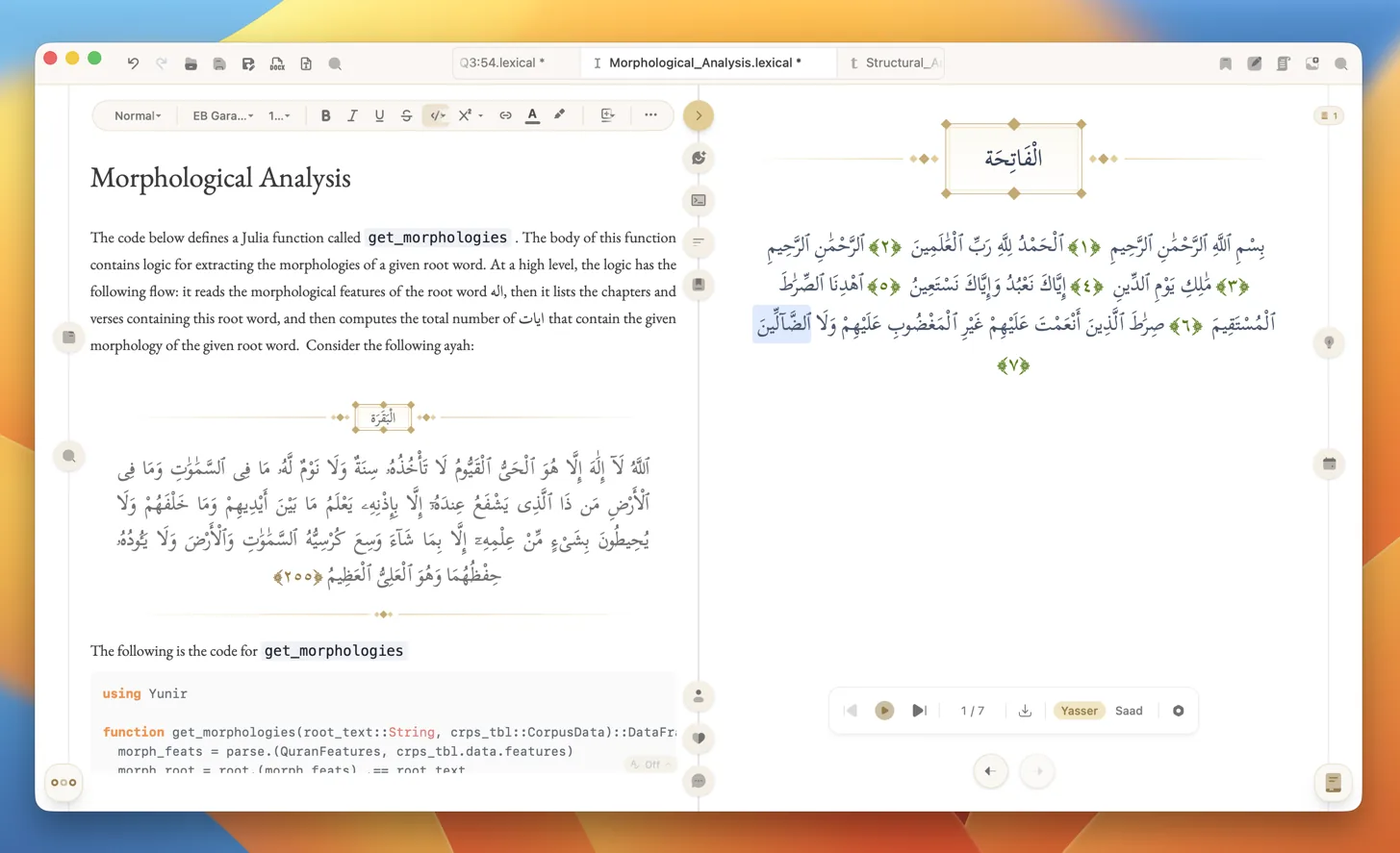Screen dimensions: 1400x853
Task: Open the Off dropdown in the code block
Action: click(651, 765)
